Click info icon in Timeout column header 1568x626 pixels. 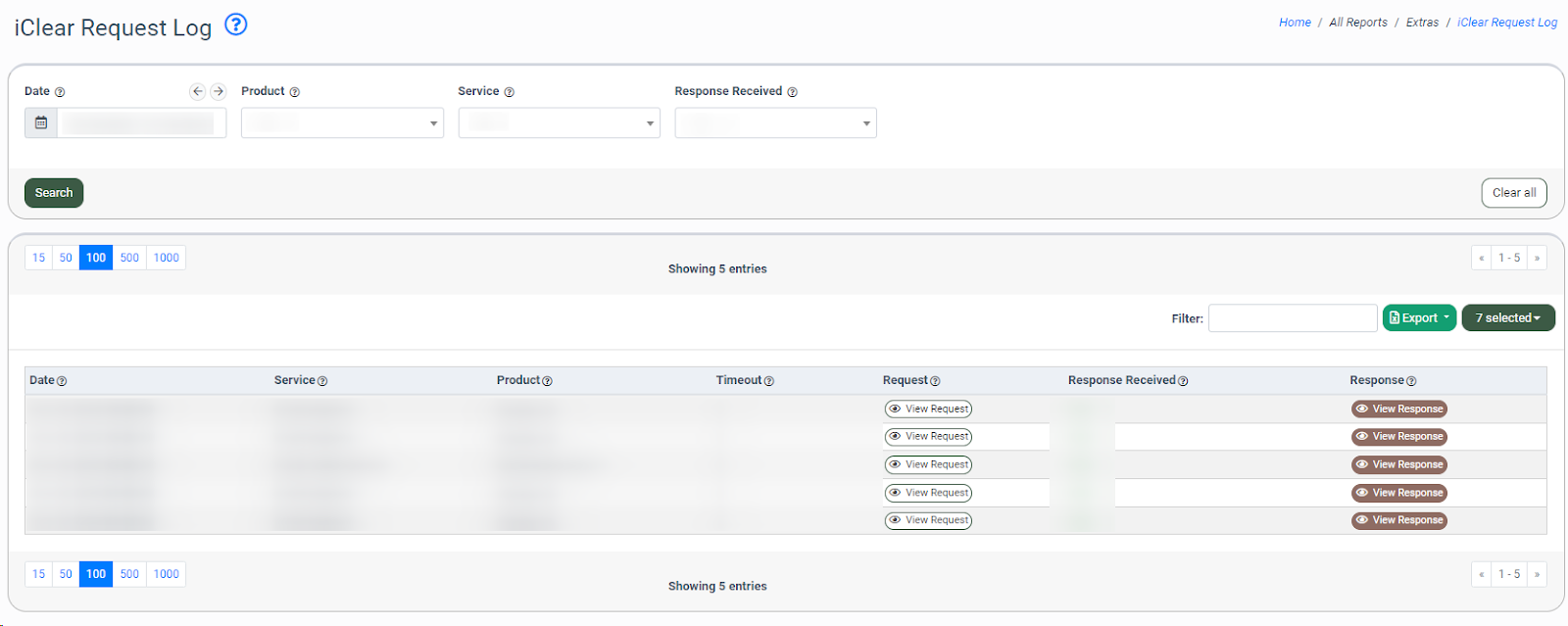769,381
